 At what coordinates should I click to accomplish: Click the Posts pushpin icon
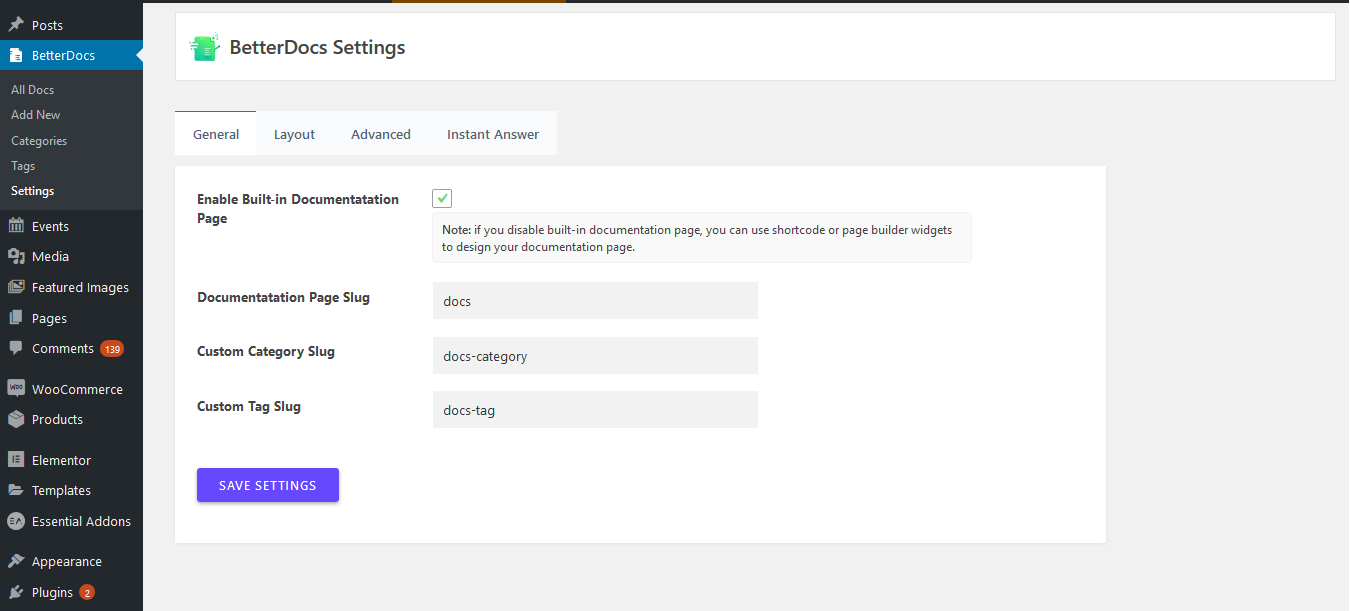[16, 25]
